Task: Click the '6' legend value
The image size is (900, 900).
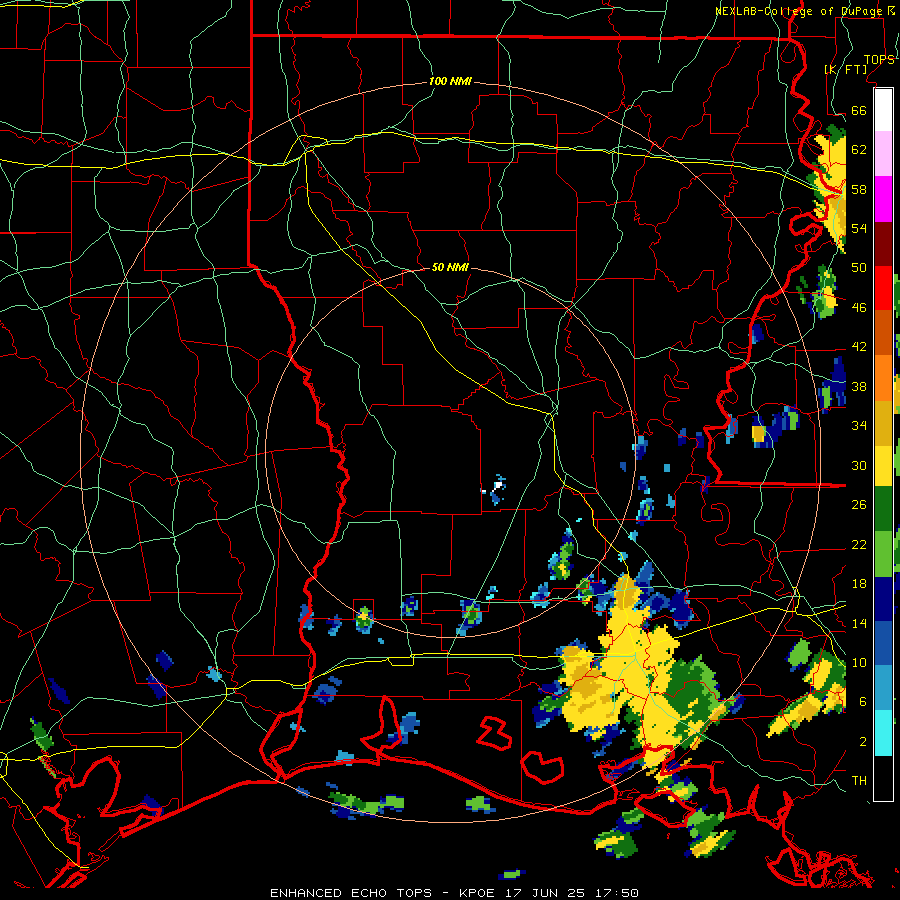Action: pos(863,702)
